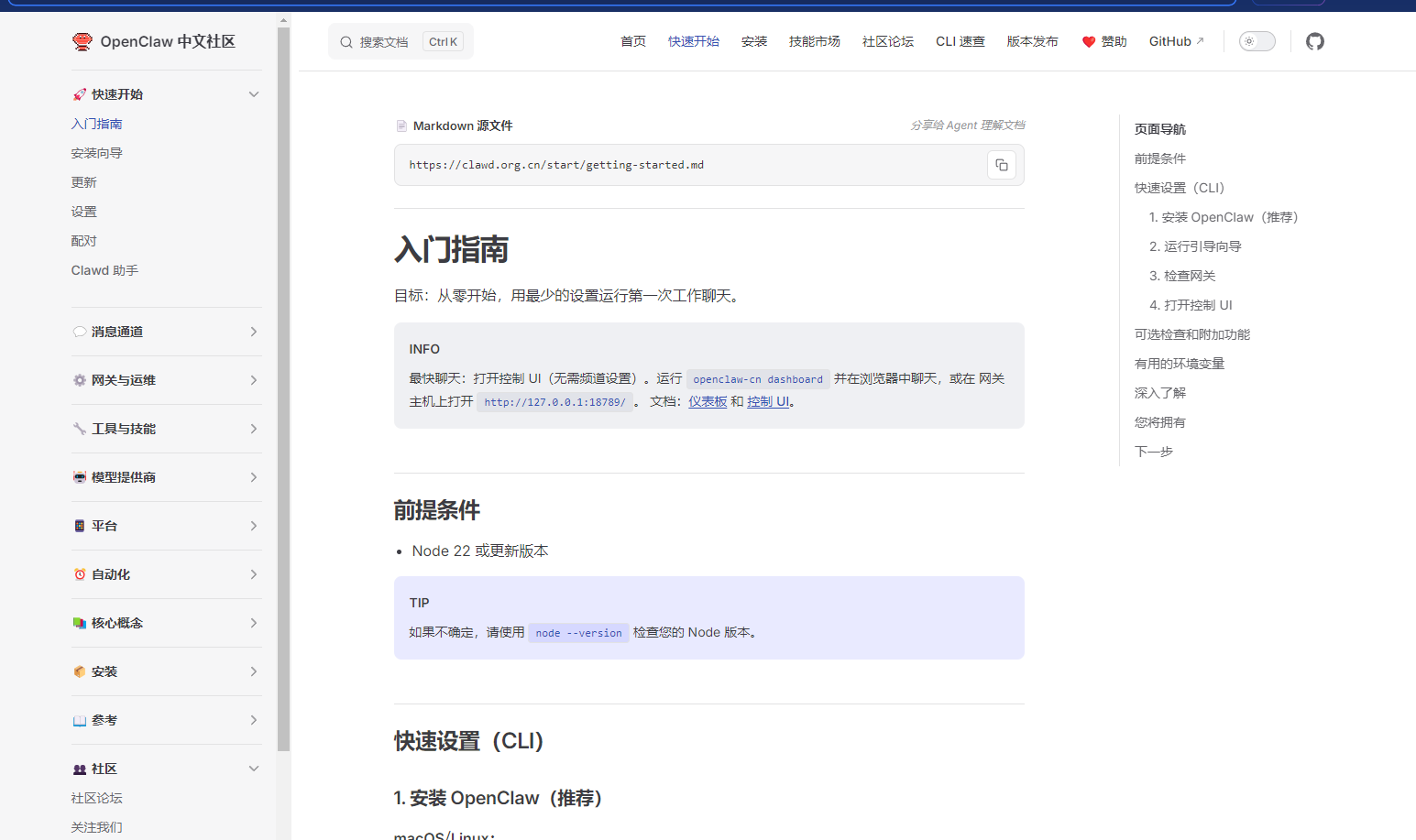Jump to 前提条件 in page navigation
Screen dimensions: 1416x840
click(x=1160, y=158)
